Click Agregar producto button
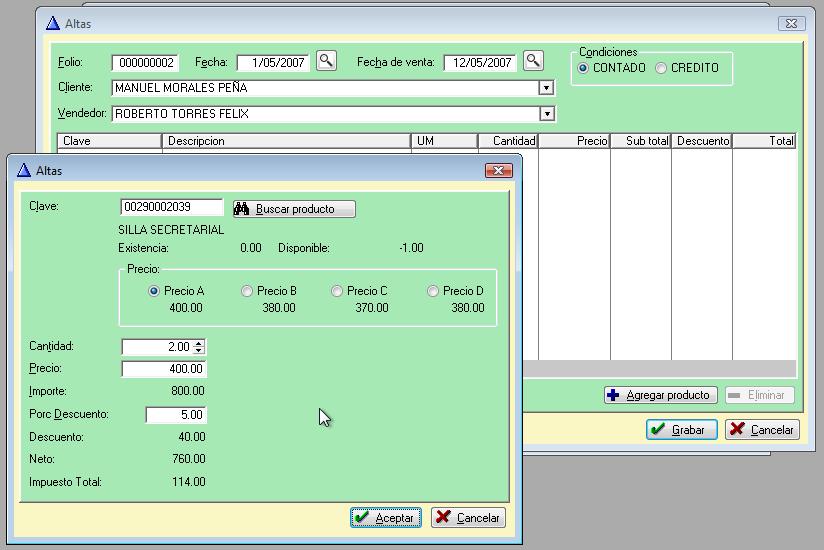The width and height of the screenshot is (824, 550). point(661,395)
